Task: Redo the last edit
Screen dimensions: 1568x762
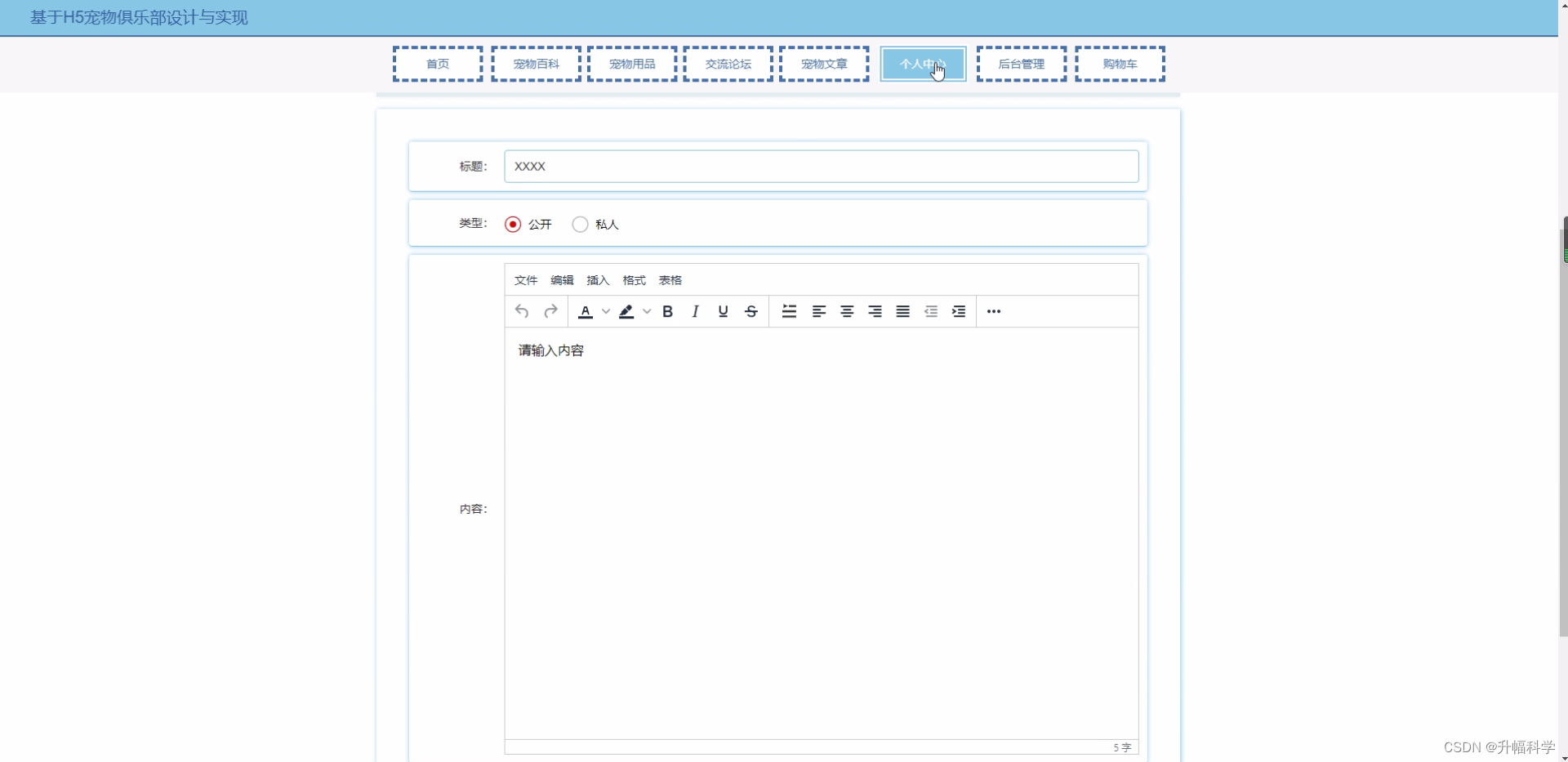Action: click(550, 311)
